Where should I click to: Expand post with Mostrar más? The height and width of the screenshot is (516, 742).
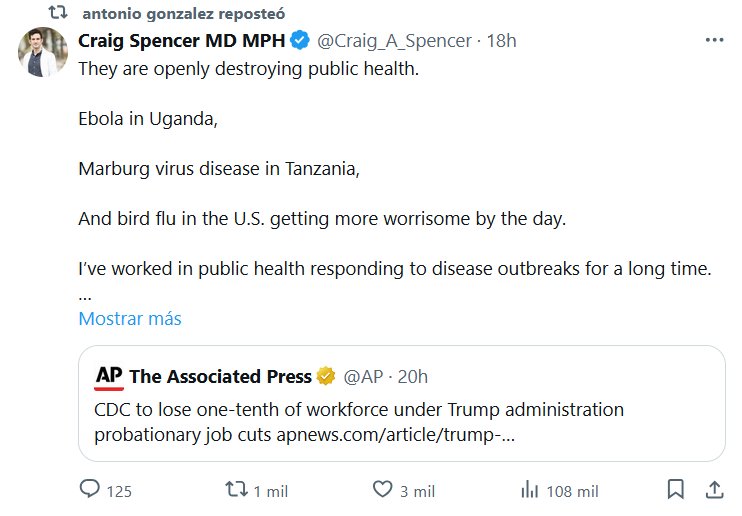point(130,319)
